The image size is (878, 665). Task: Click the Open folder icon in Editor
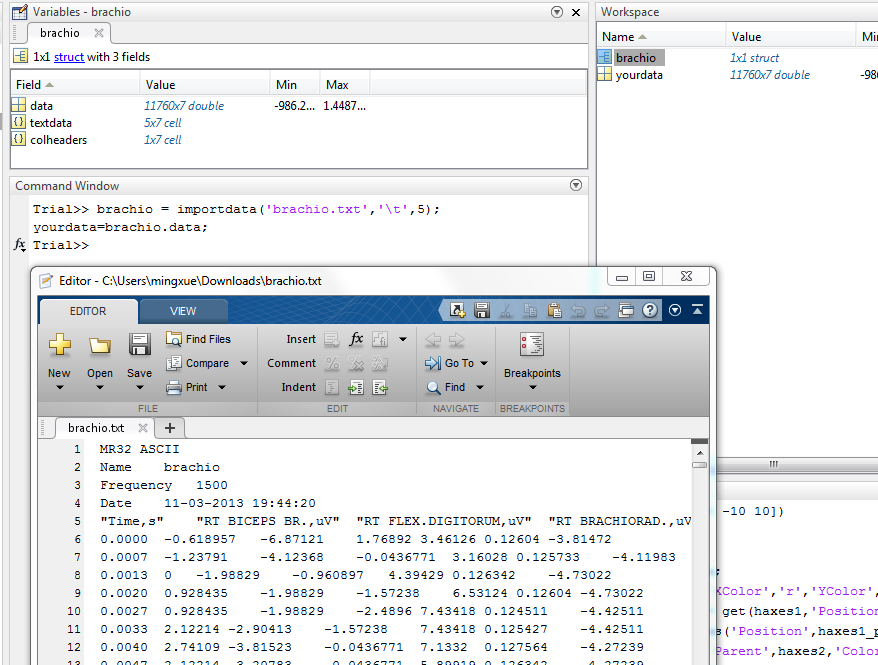click(100, 346)
